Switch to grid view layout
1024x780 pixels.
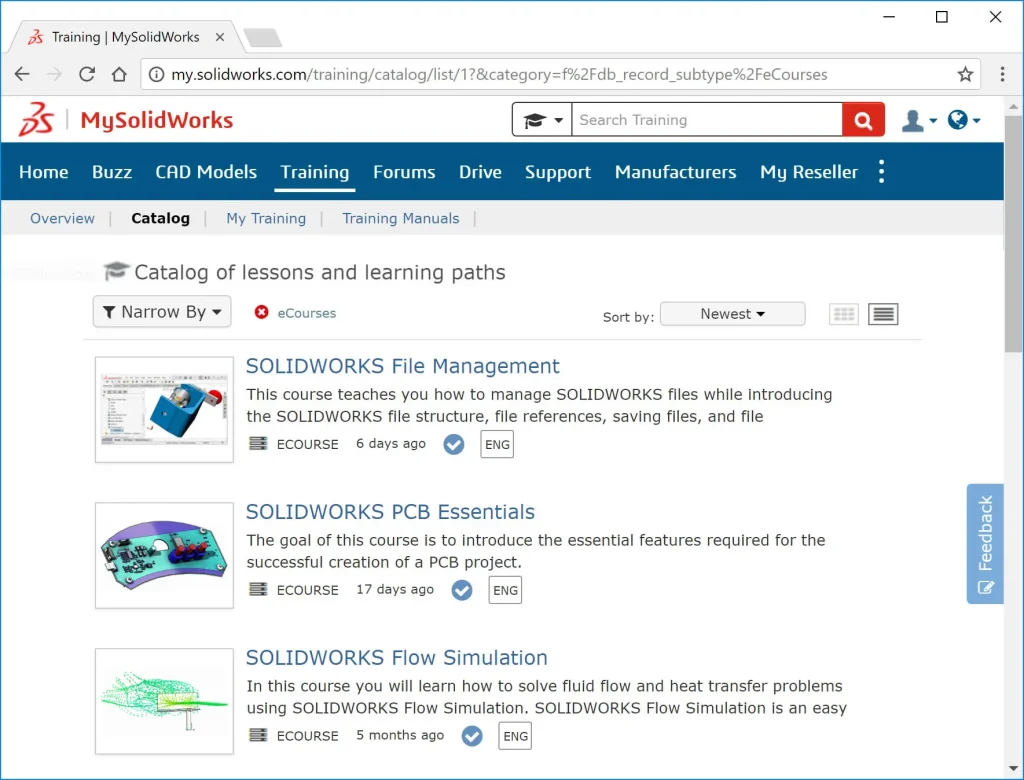pos(844,314)
